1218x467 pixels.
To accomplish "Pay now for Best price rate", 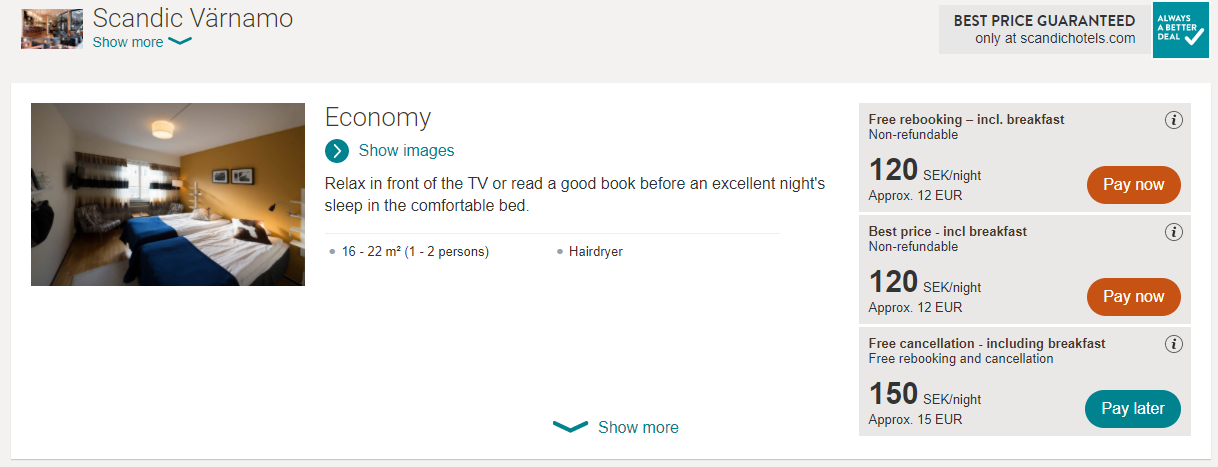I will [x=1134, y=297].
